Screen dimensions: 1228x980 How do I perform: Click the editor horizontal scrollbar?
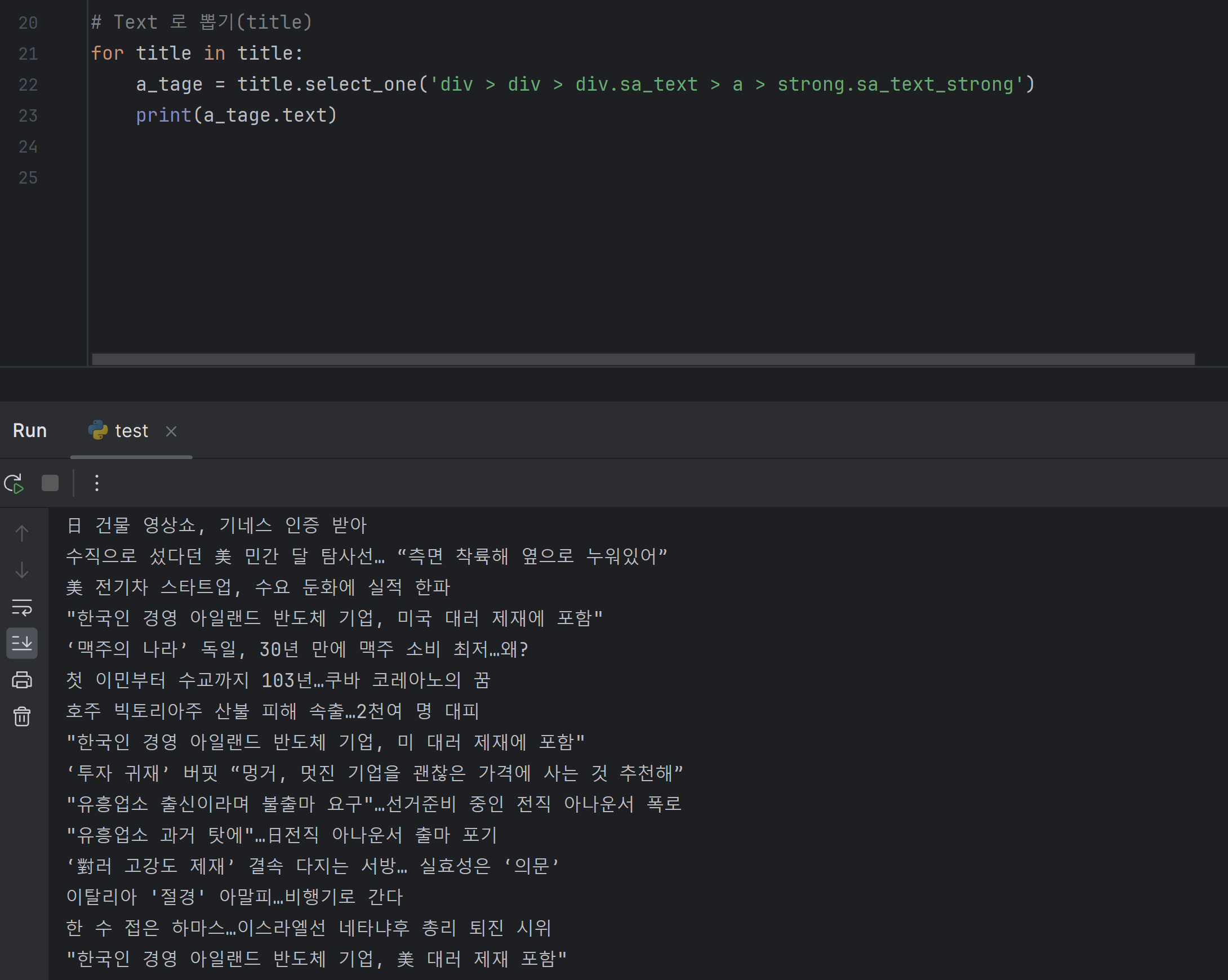point(643,359)
